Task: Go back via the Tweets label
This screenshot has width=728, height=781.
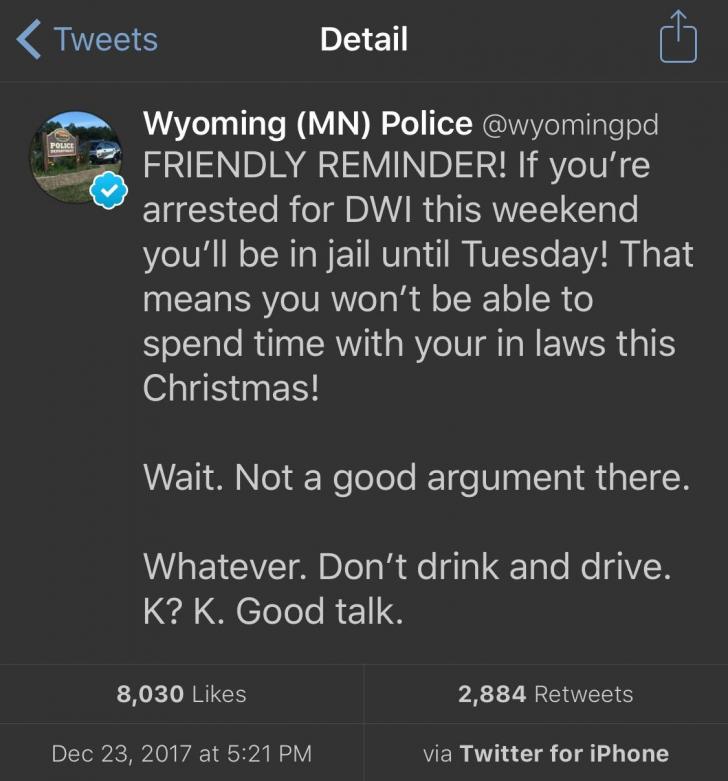Action: 105,40
